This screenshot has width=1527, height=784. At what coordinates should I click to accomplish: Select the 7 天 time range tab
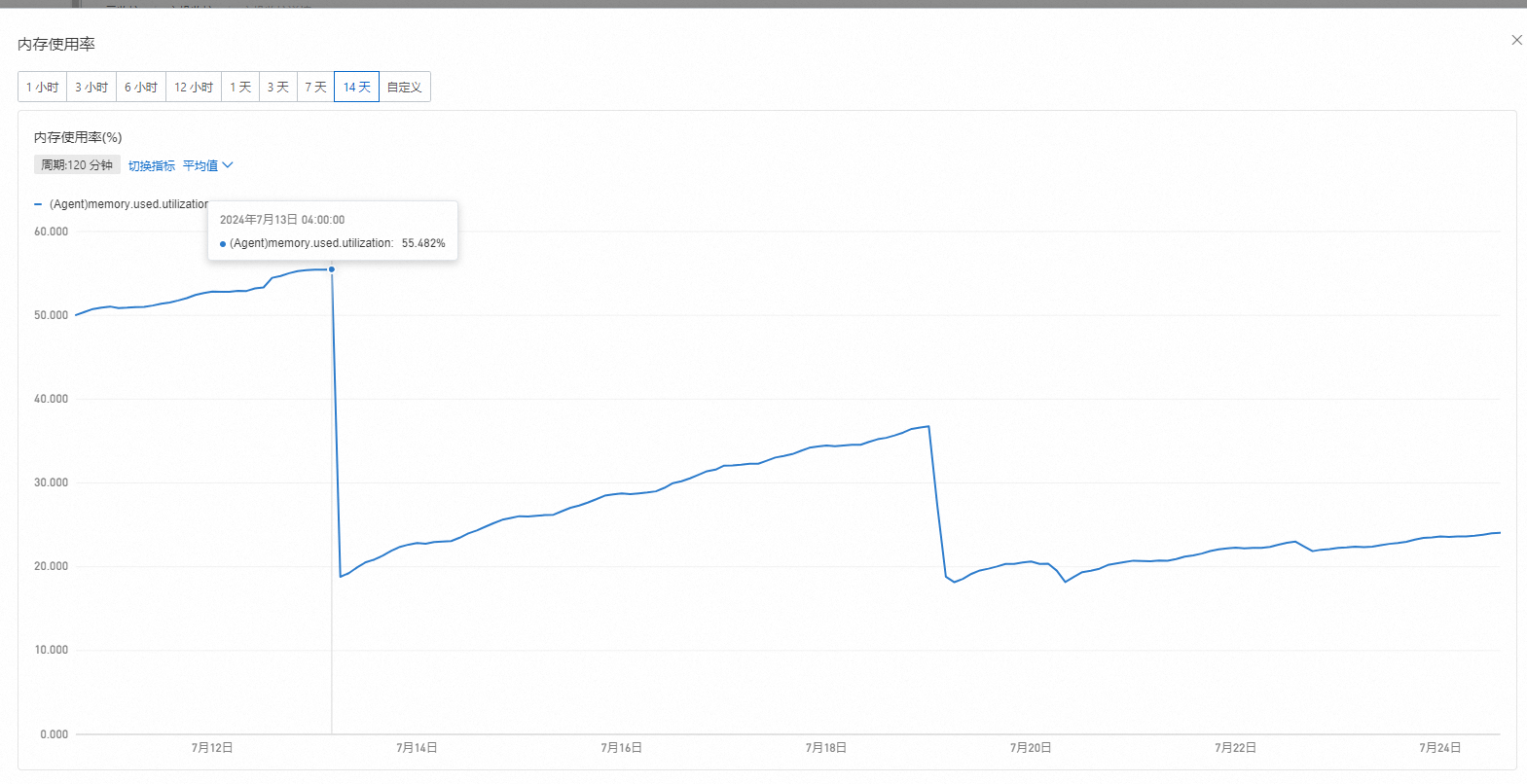coord(315,87)
